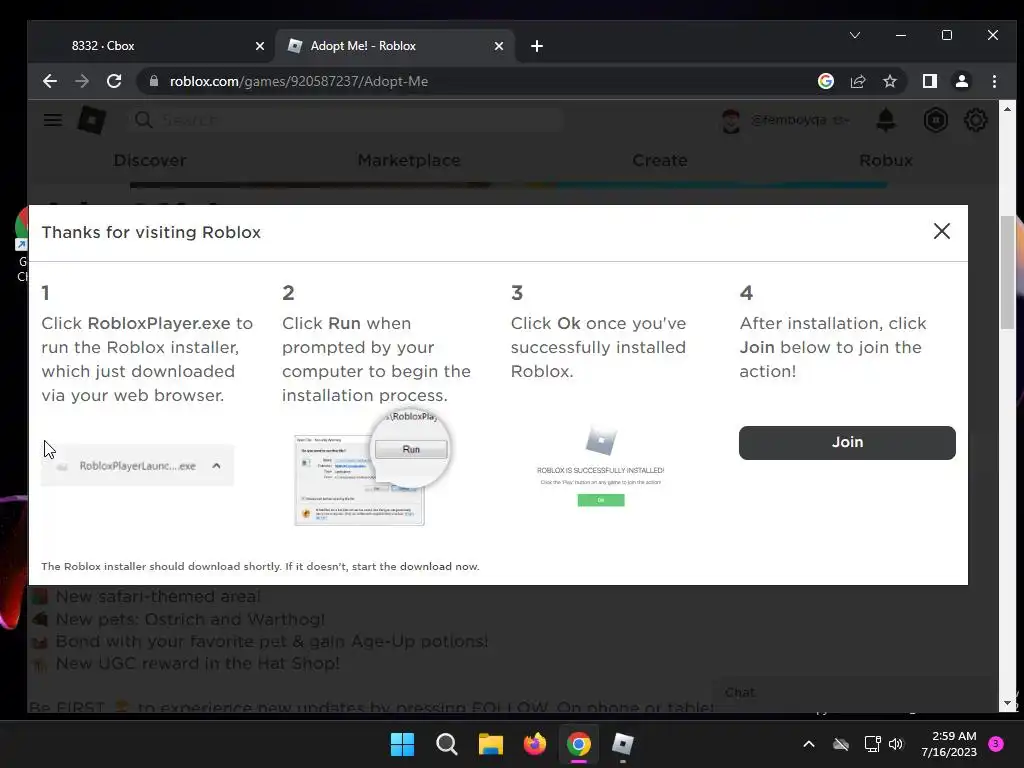Show hidden system tray icons
This screenshot has width=1024, height=768.
coord(808,744)
